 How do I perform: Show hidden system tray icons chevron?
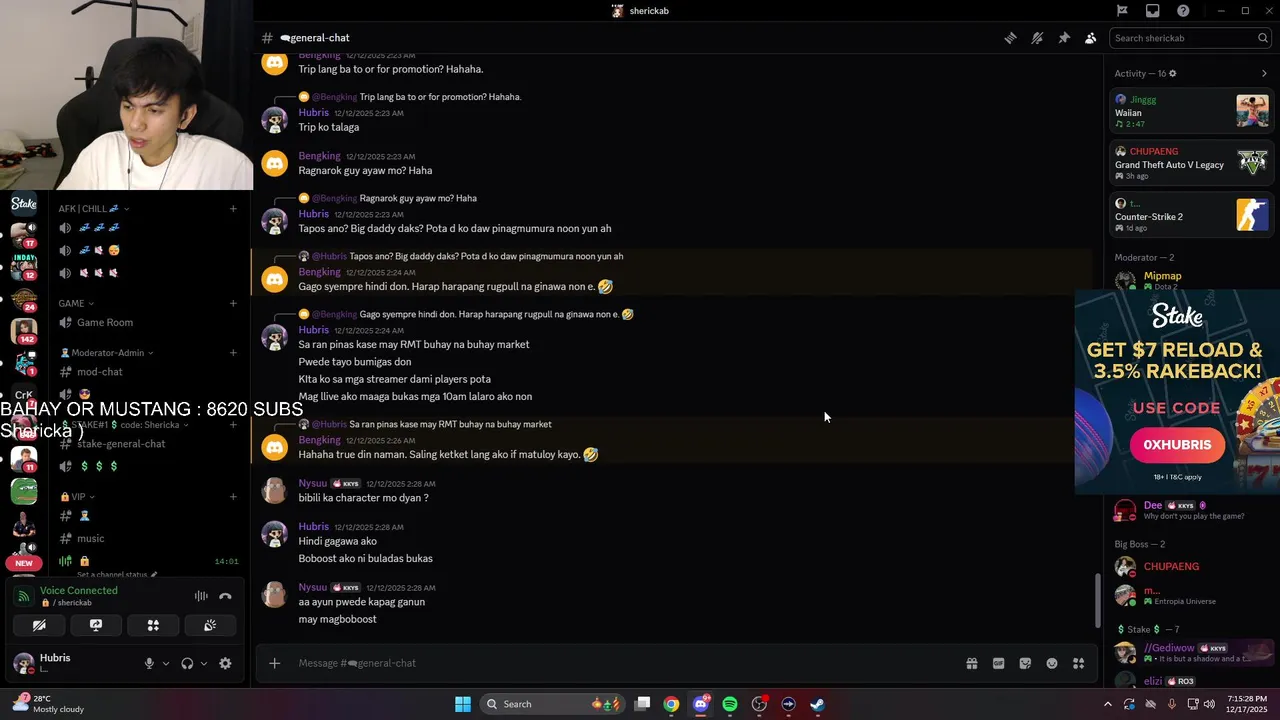(x=1107, y=704)
